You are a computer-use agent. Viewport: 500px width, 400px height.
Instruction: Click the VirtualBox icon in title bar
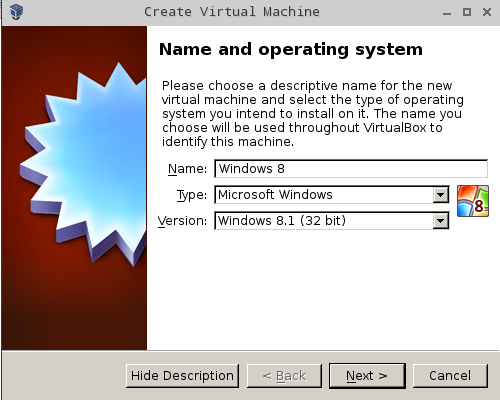tap(16, 12)
